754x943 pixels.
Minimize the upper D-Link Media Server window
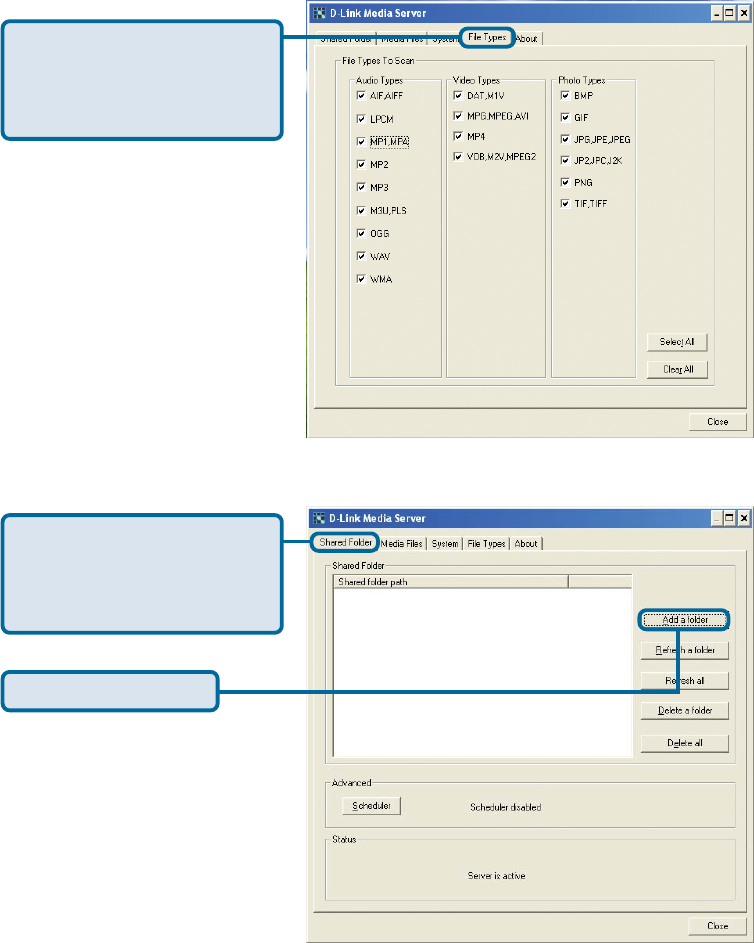coord(717,13)
